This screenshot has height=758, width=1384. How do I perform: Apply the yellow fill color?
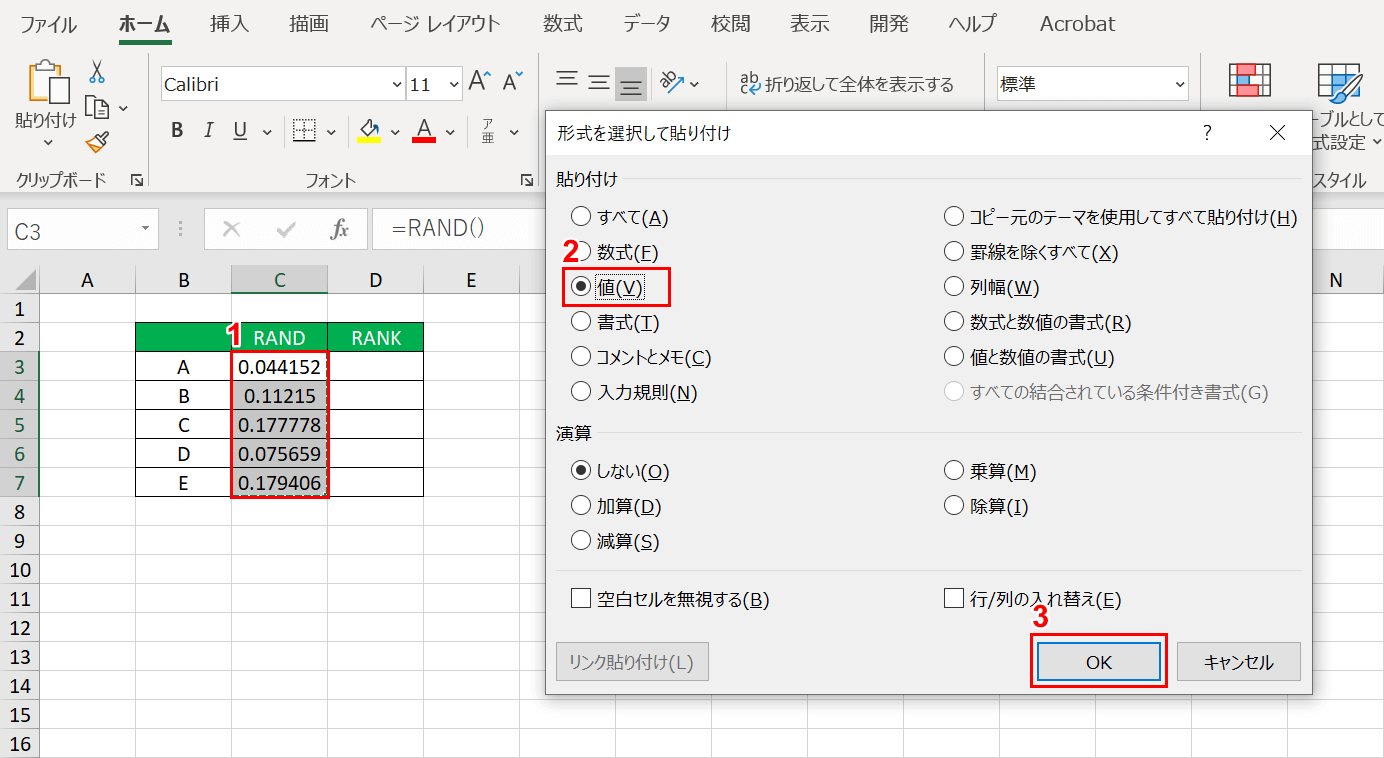coord(369,131)
